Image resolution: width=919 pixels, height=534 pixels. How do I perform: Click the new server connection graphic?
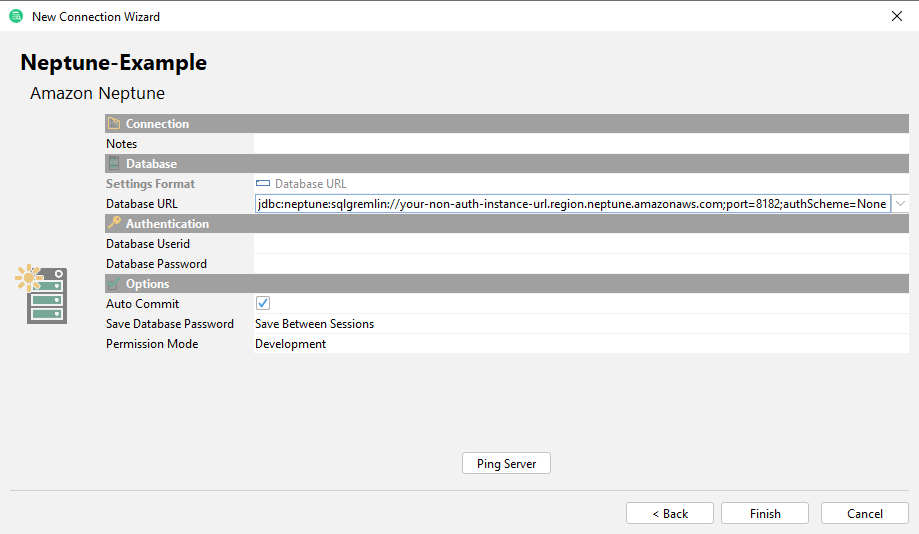42,294
